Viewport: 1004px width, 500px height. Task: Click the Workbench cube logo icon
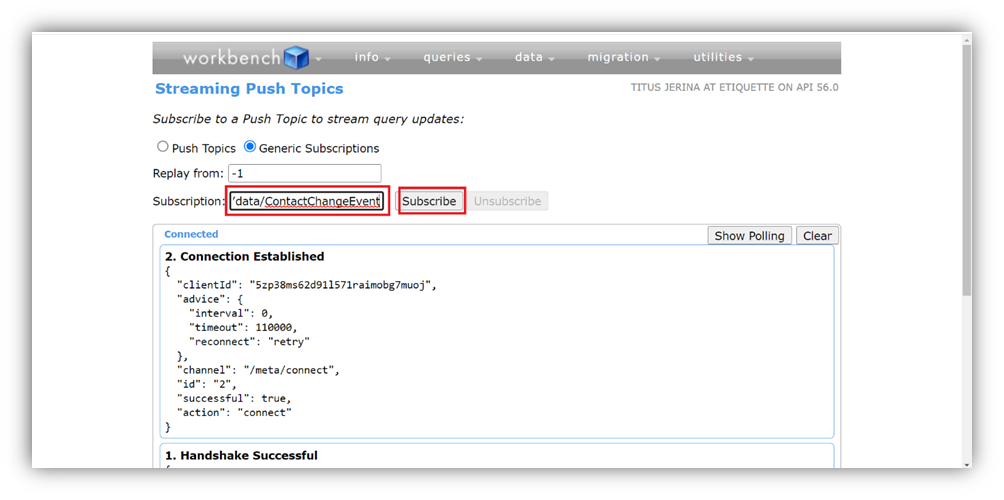point(296,57)
